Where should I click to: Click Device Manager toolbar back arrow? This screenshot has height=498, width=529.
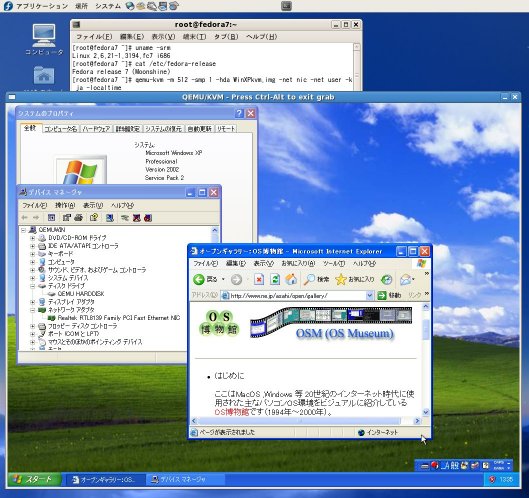point(24,218)
